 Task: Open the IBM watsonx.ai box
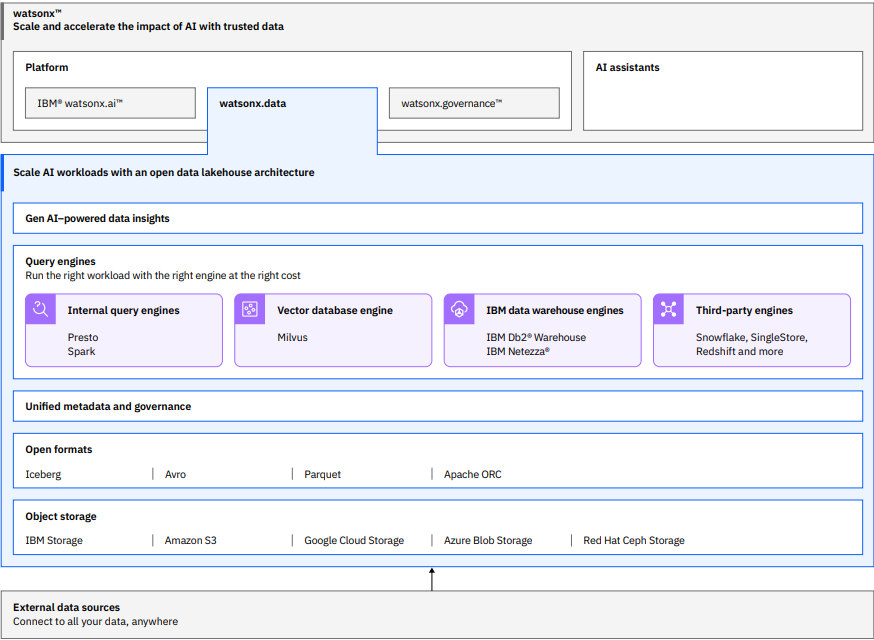tap(110, 103)
